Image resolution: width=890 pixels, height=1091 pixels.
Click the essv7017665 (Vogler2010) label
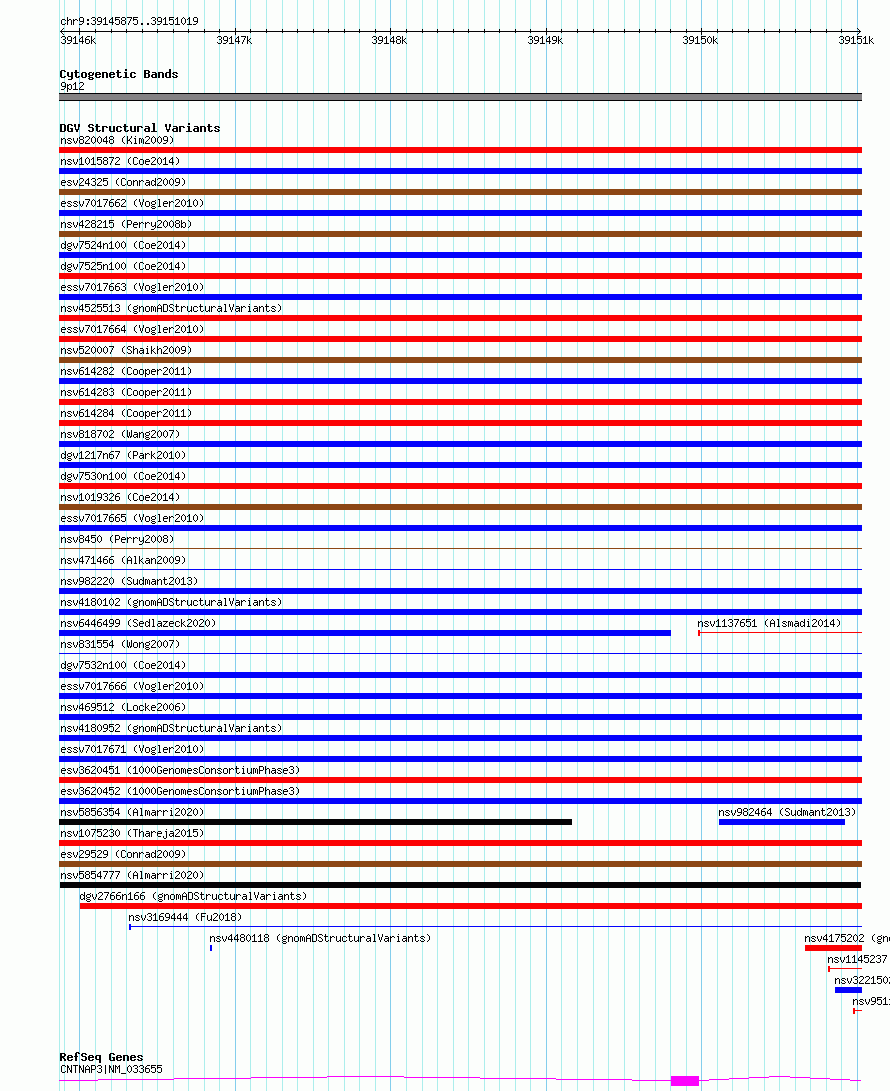[132, 518]
